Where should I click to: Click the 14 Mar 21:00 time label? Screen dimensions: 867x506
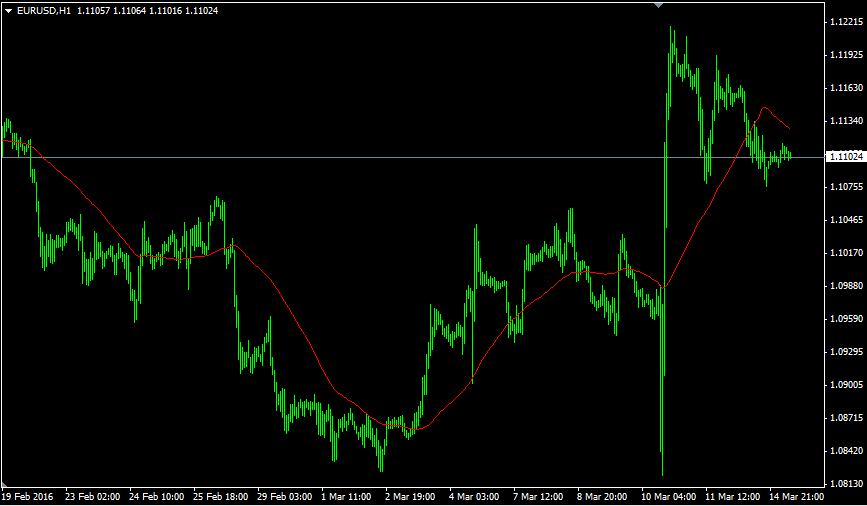797,497
